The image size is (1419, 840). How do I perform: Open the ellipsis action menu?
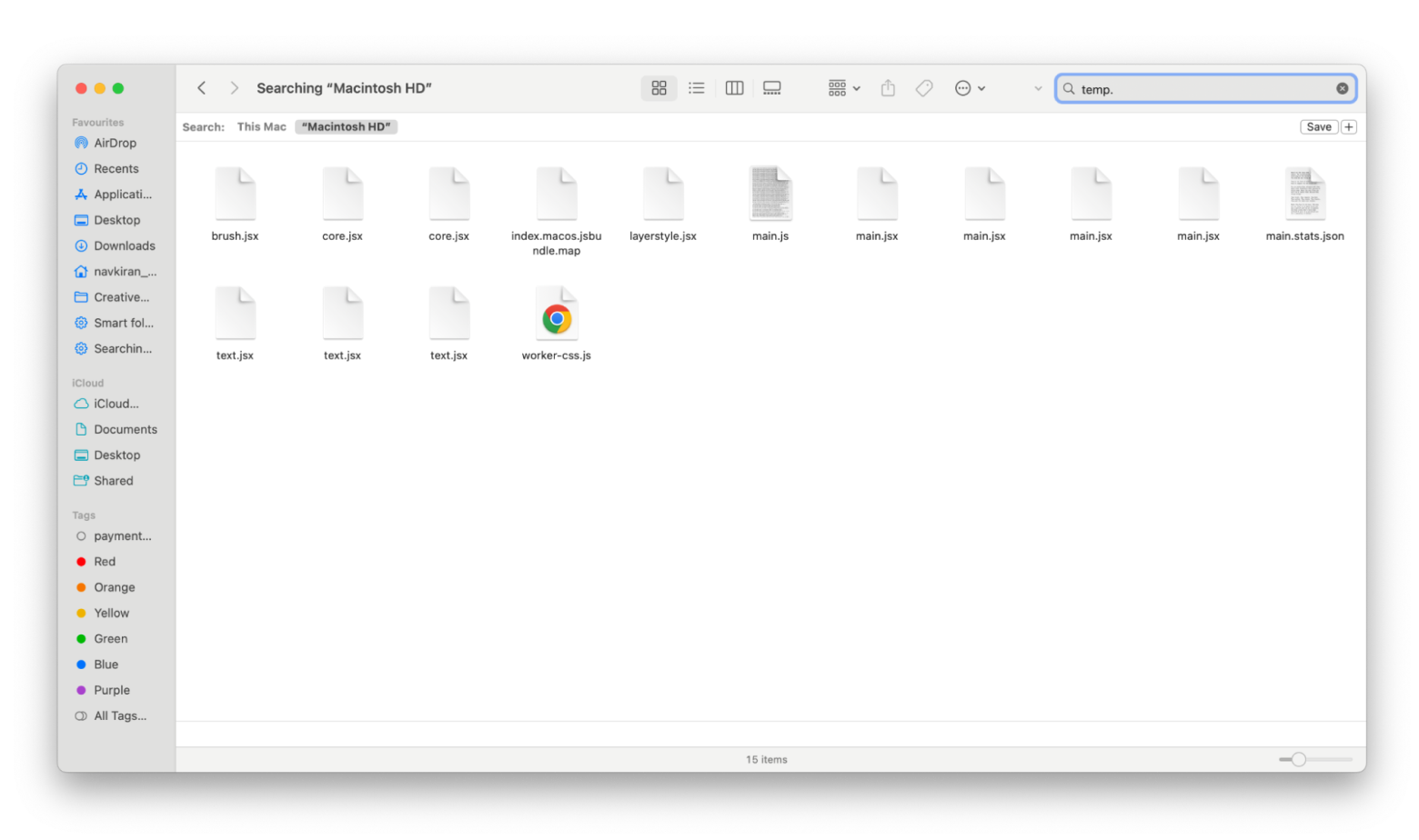(x=970, y=88)
